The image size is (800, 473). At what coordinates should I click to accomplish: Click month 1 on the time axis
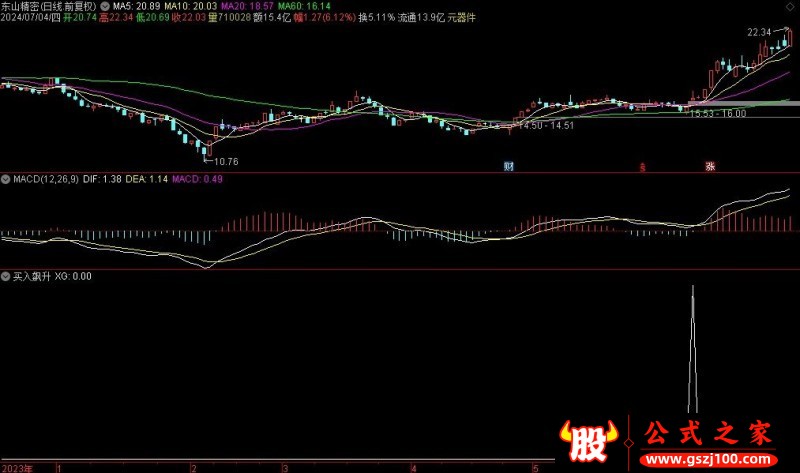click(59, 468)
